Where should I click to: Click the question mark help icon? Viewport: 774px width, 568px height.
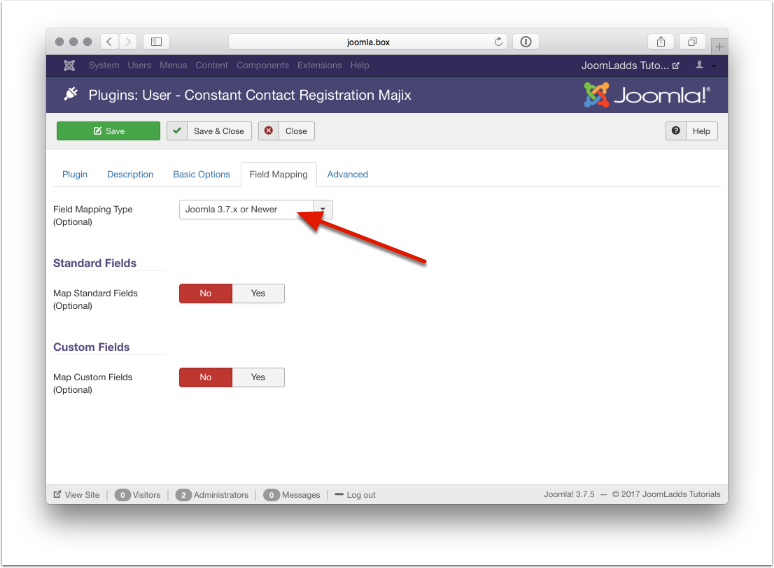(676, 131)
